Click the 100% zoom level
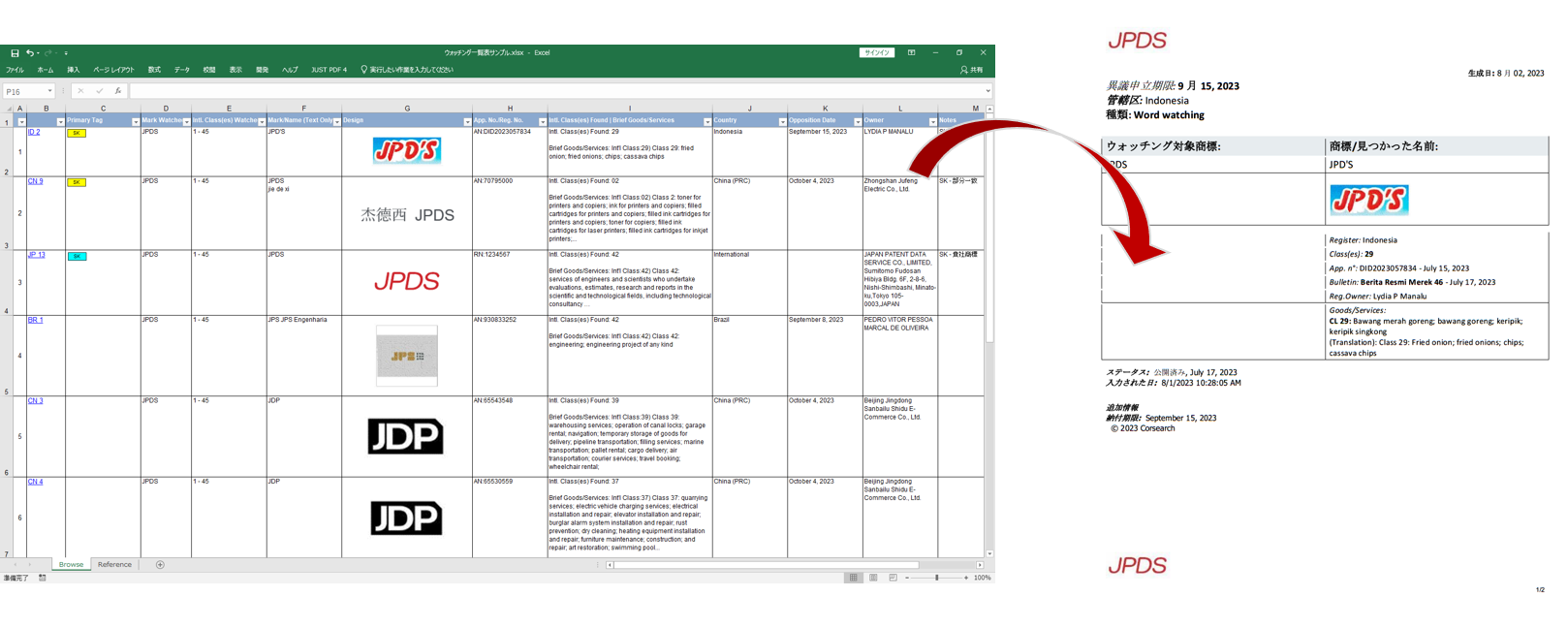 (982, 578)
